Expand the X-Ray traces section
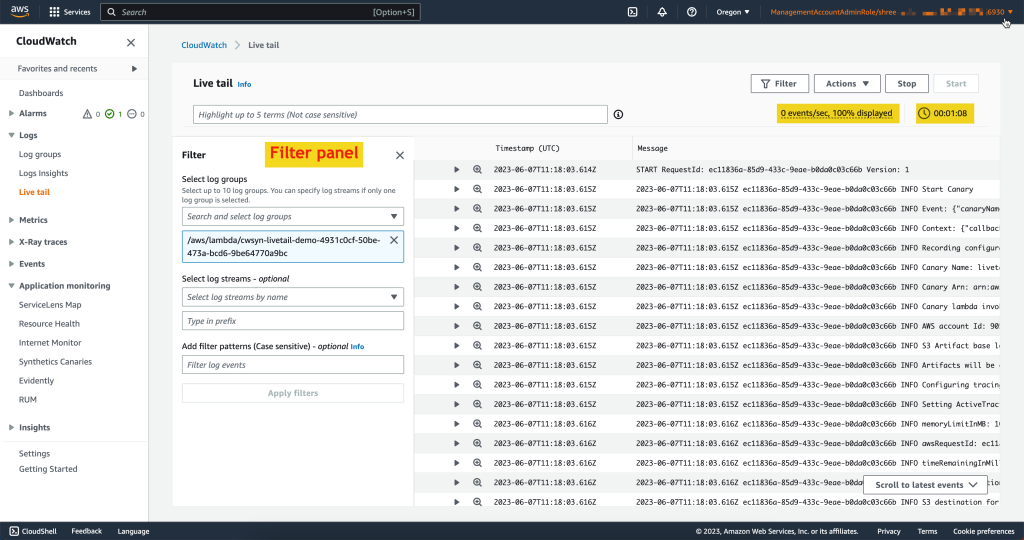Screen dimensions: 1024x540 (11, 242)
